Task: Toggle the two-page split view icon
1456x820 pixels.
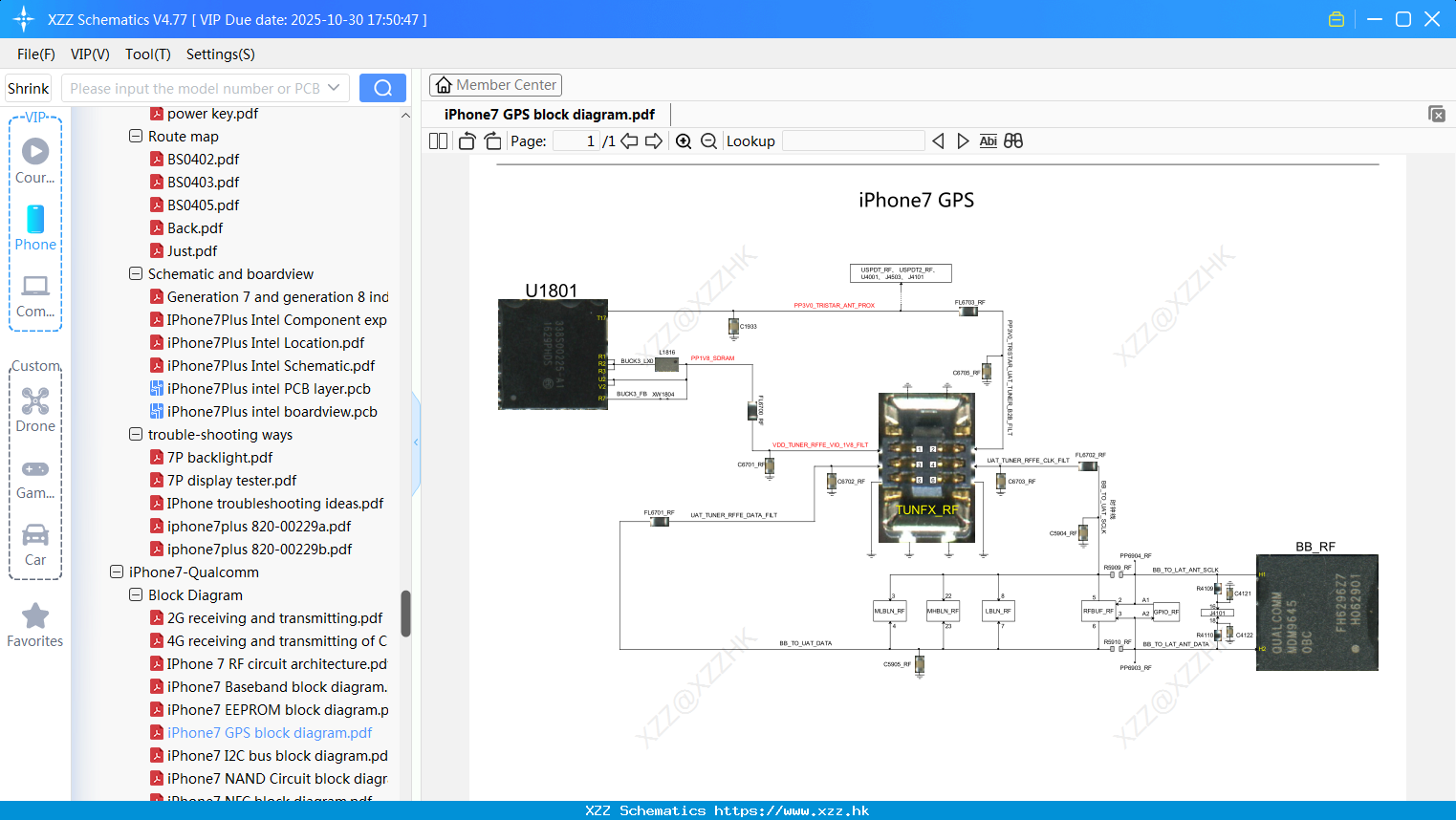Action: [x=438, y=141]
